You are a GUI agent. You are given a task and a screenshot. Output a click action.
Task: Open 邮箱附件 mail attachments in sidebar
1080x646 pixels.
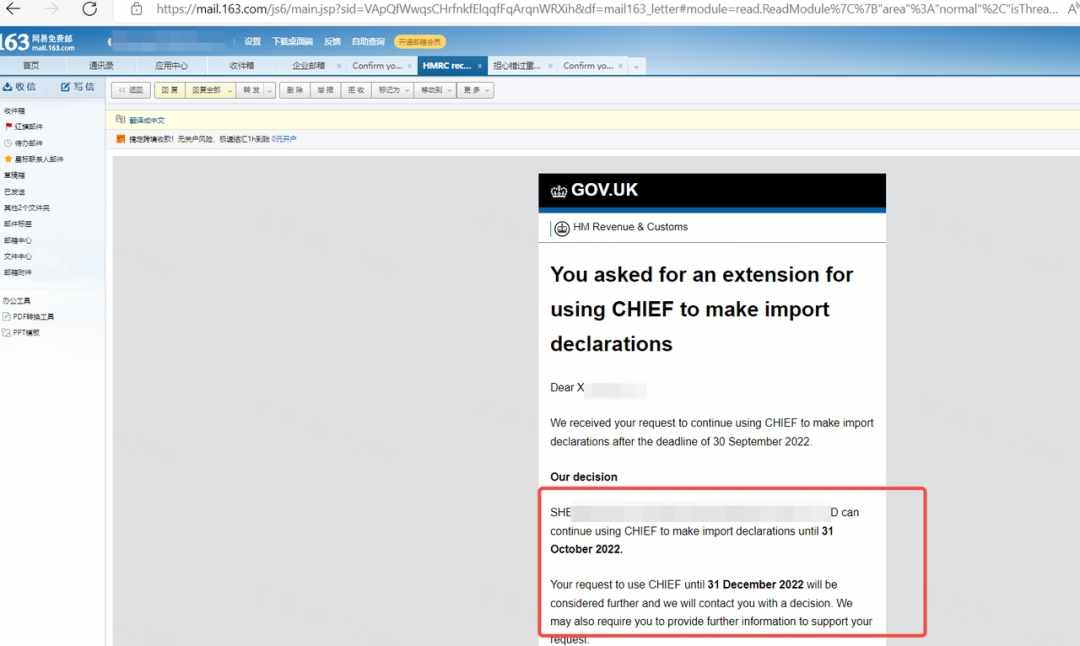tap(17, 273)
